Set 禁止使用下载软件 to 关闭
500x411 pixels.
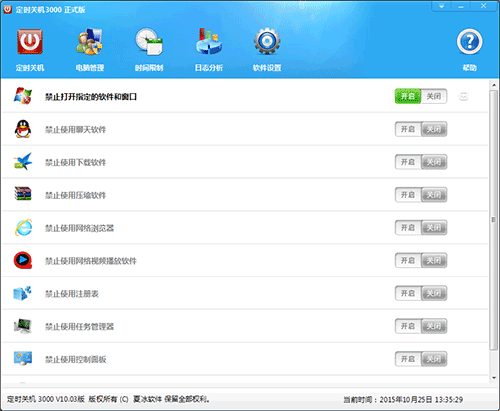[x=434, y=162]
